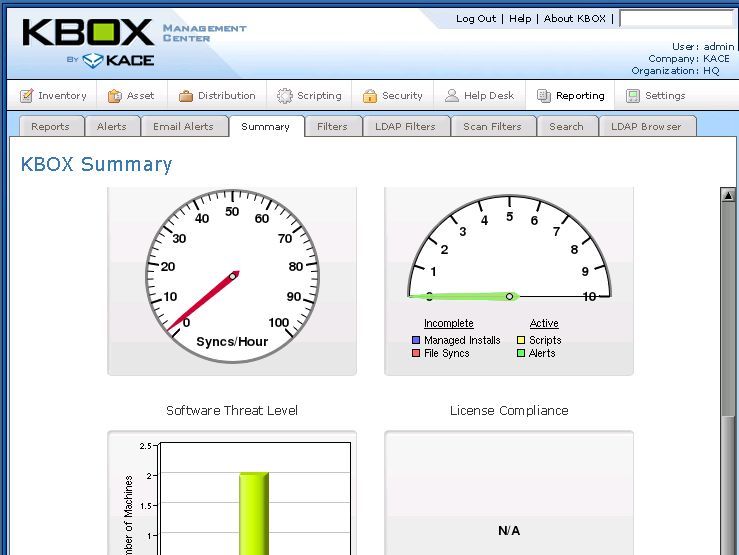Image resolution: width=739 pixels, height=555 pixels.
Task: Open the Inventory menu
Action: tap(53, 96)
